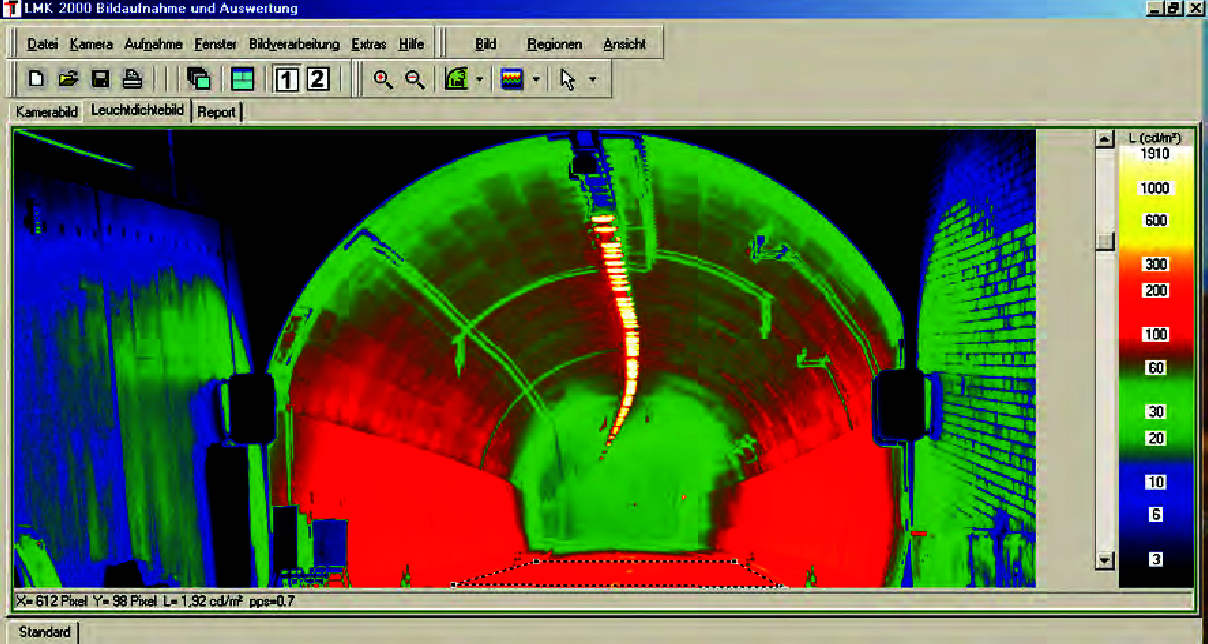Image resolution: width=1208 pixels, height=644 pixels.
Task: Click the 30 green level on color scale
Action: click(1156, 412)
